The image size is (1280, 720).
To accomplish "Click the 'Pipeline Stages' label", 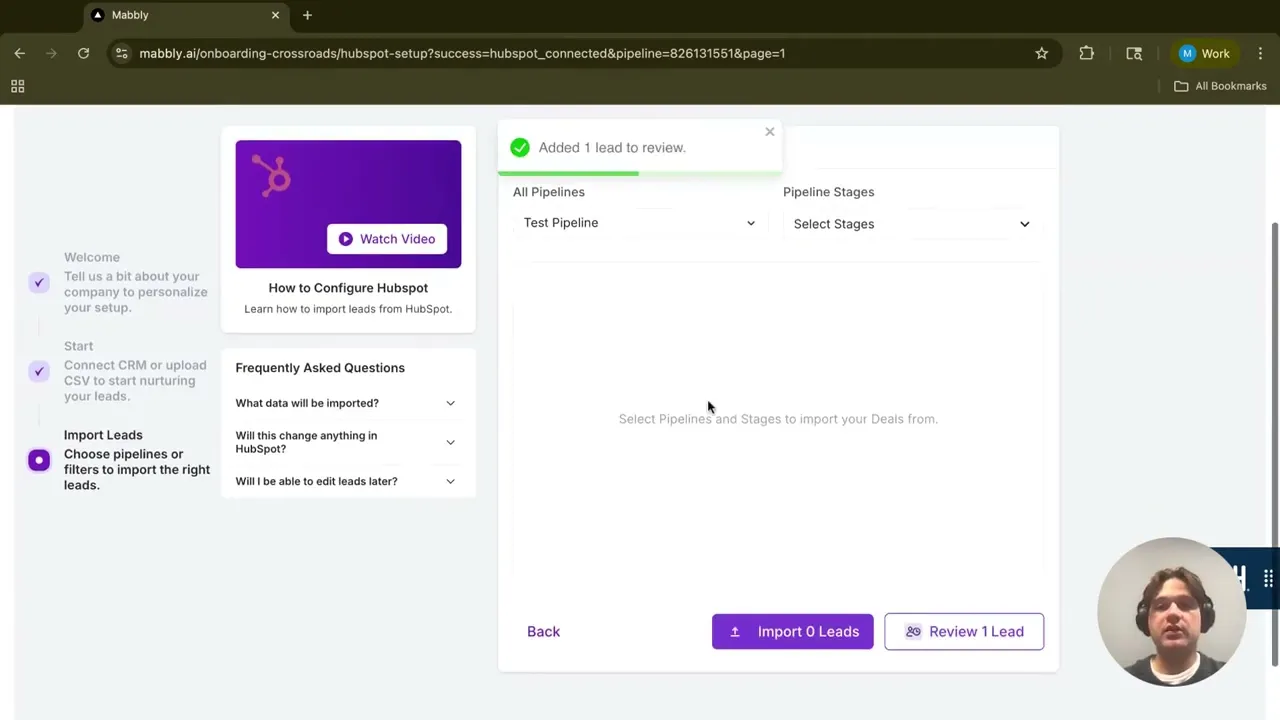I will (828, 192).
